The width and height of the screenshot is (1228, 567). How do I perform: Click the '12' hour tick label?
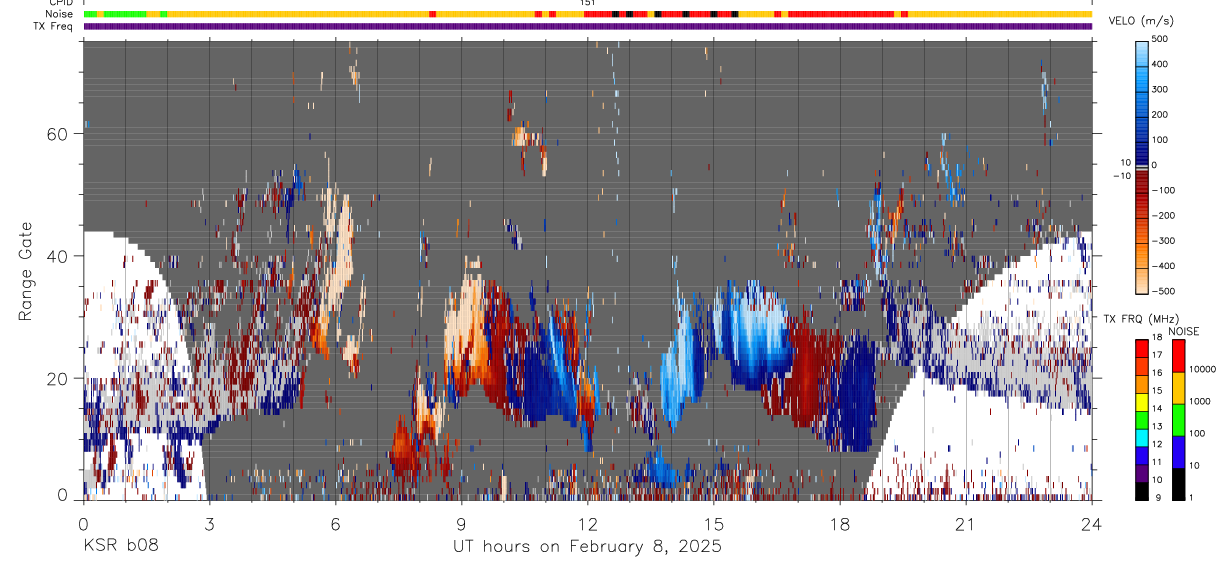coord(587,524)
